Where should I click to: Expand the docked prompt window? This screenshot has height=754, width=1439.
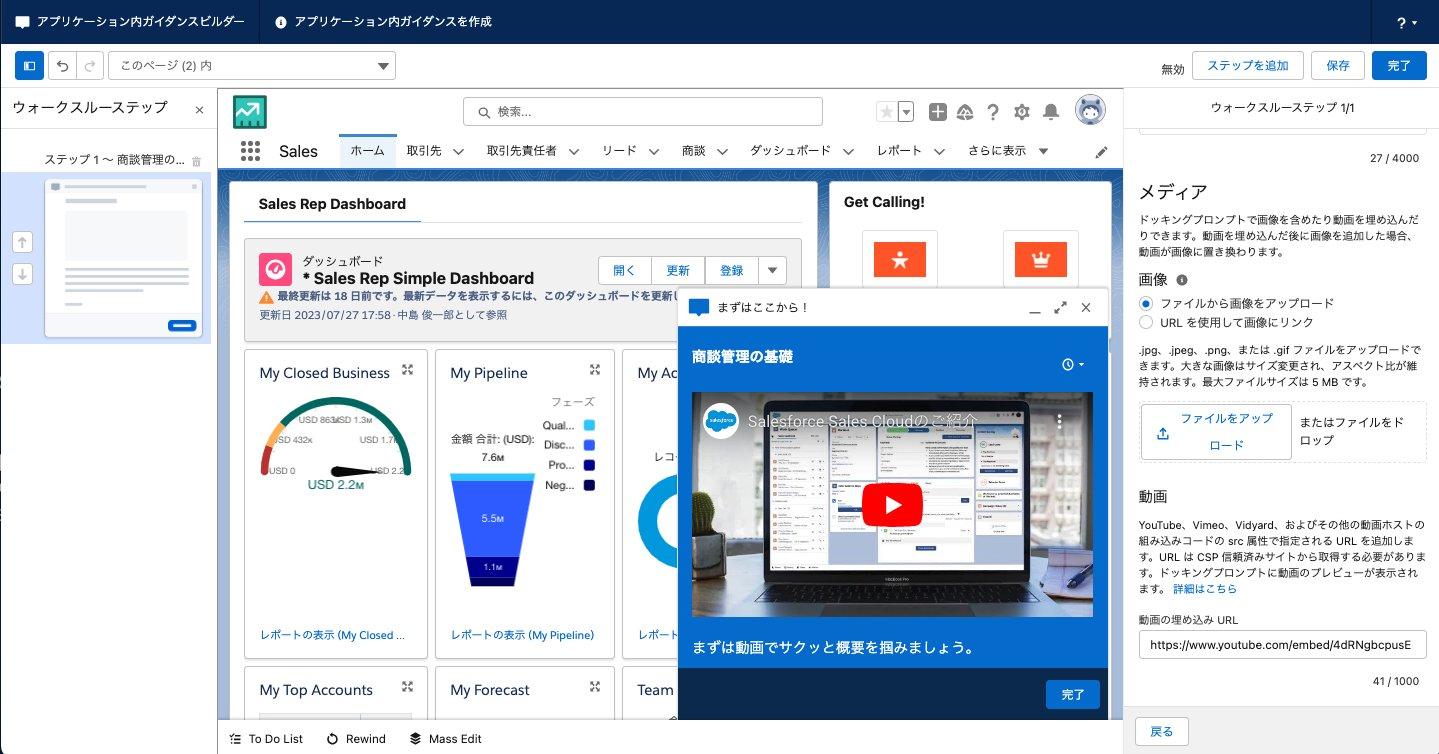click(x=1060, y=308)
